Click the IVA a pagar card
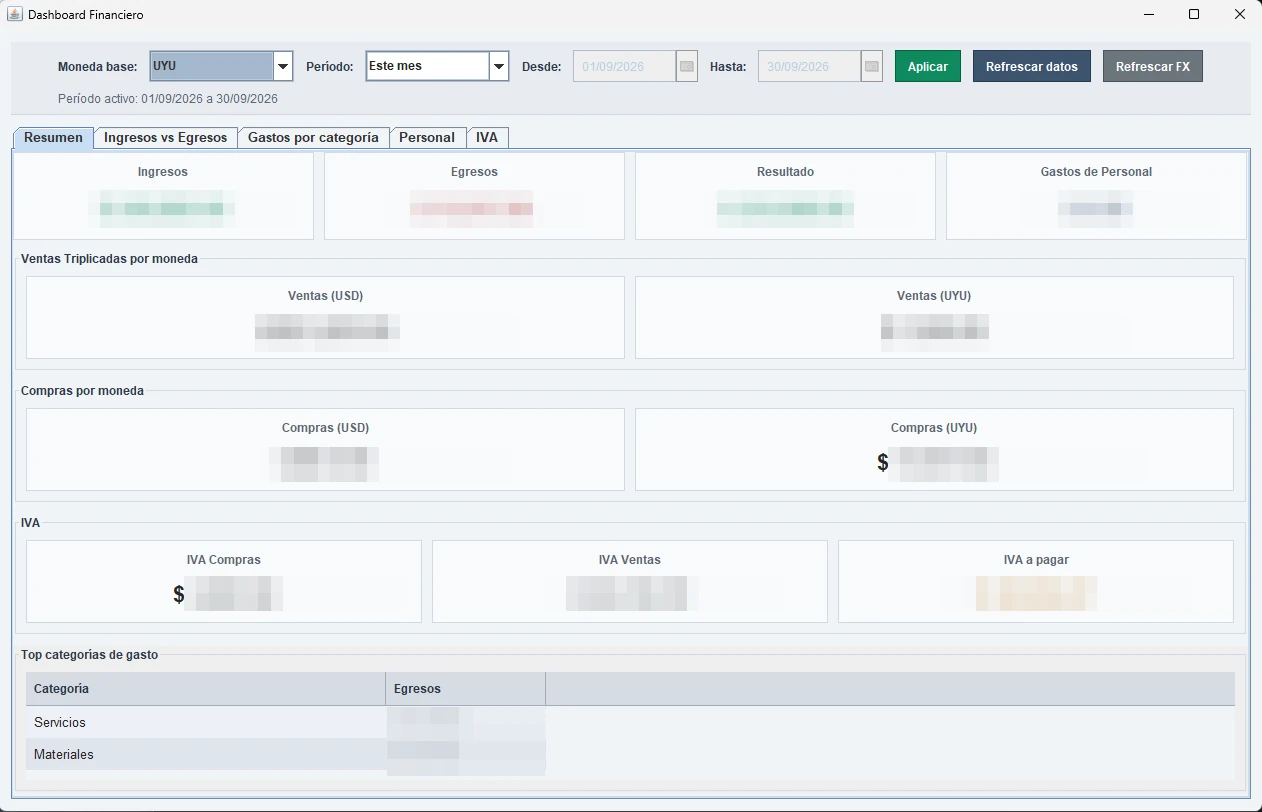The width and height of the screenshot is (1262, 812). [x=1036, y=581]
